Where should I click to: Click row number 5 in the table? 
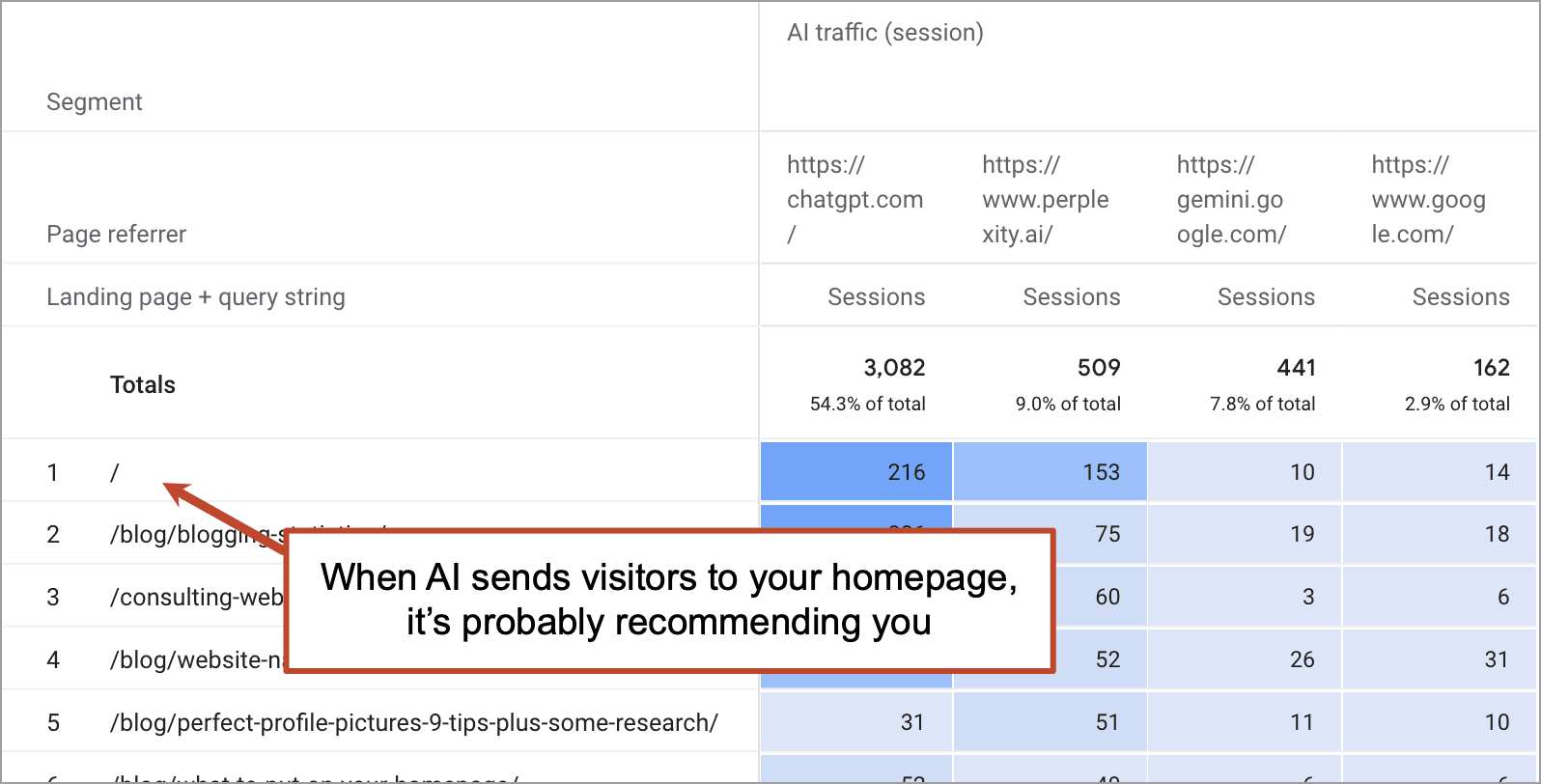[x=53, y=721]
